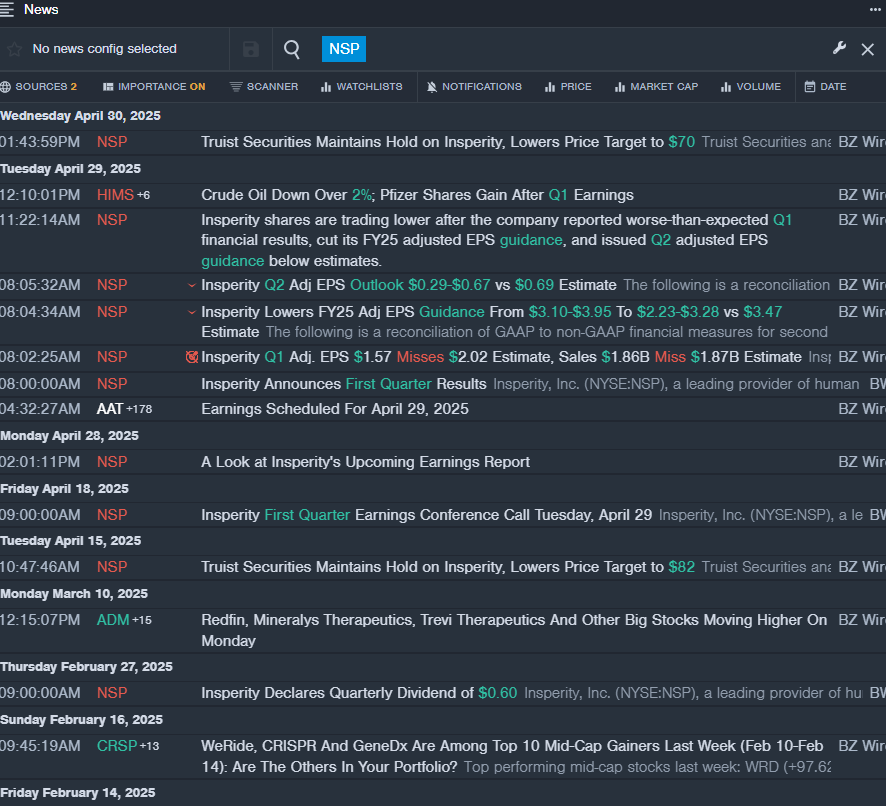
Task: Select the NSP search chip
Action: click(344, 49)
